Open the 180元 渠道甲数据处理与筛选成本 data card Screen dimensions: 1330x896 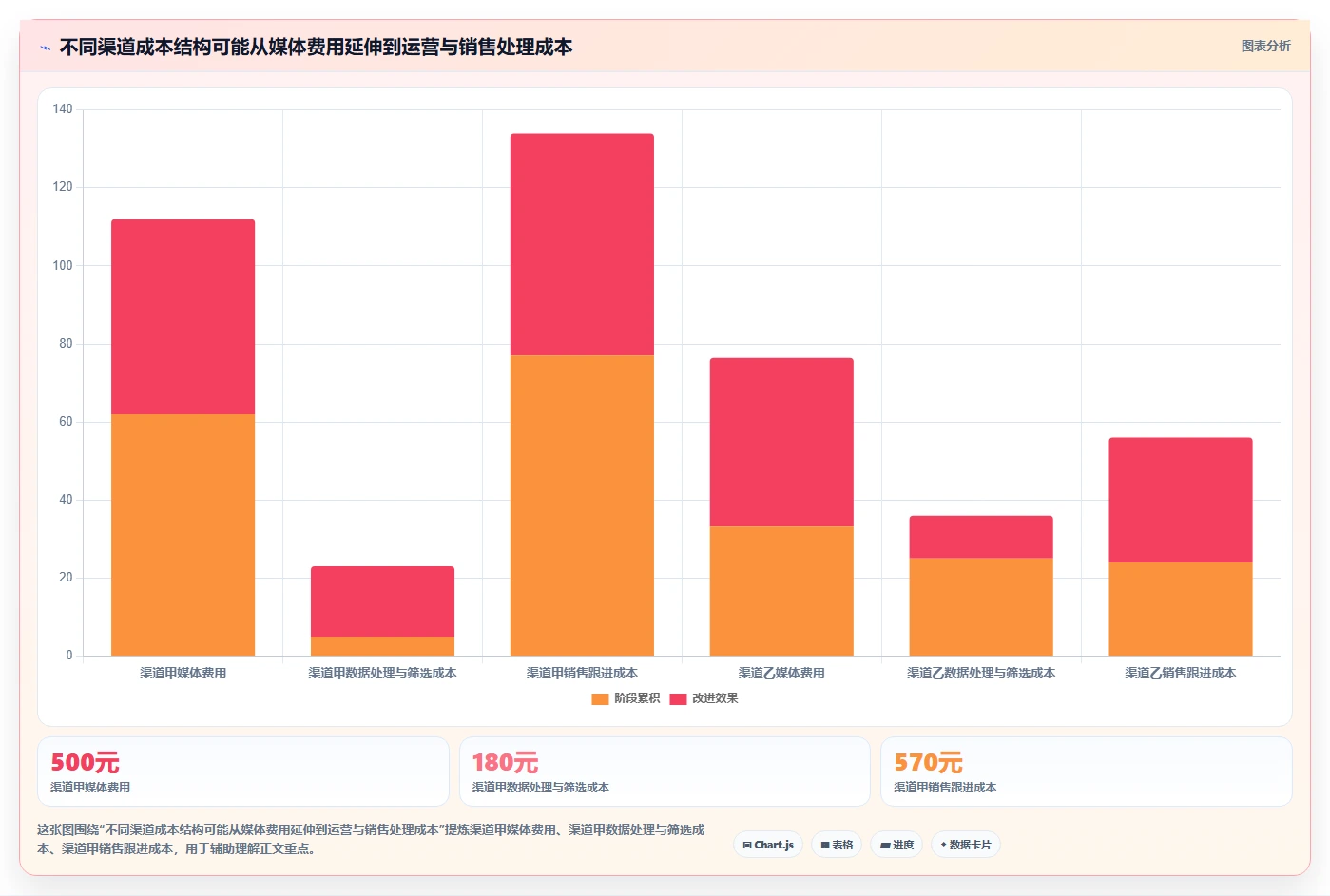665,772
